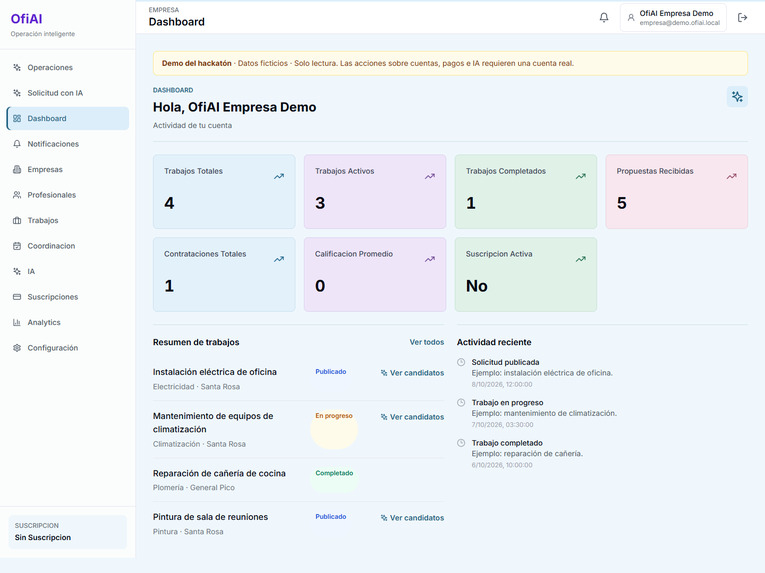Open the Empresas section
Image resolution: width=765 pixels, height=573 pixels.
click(67, 169)
